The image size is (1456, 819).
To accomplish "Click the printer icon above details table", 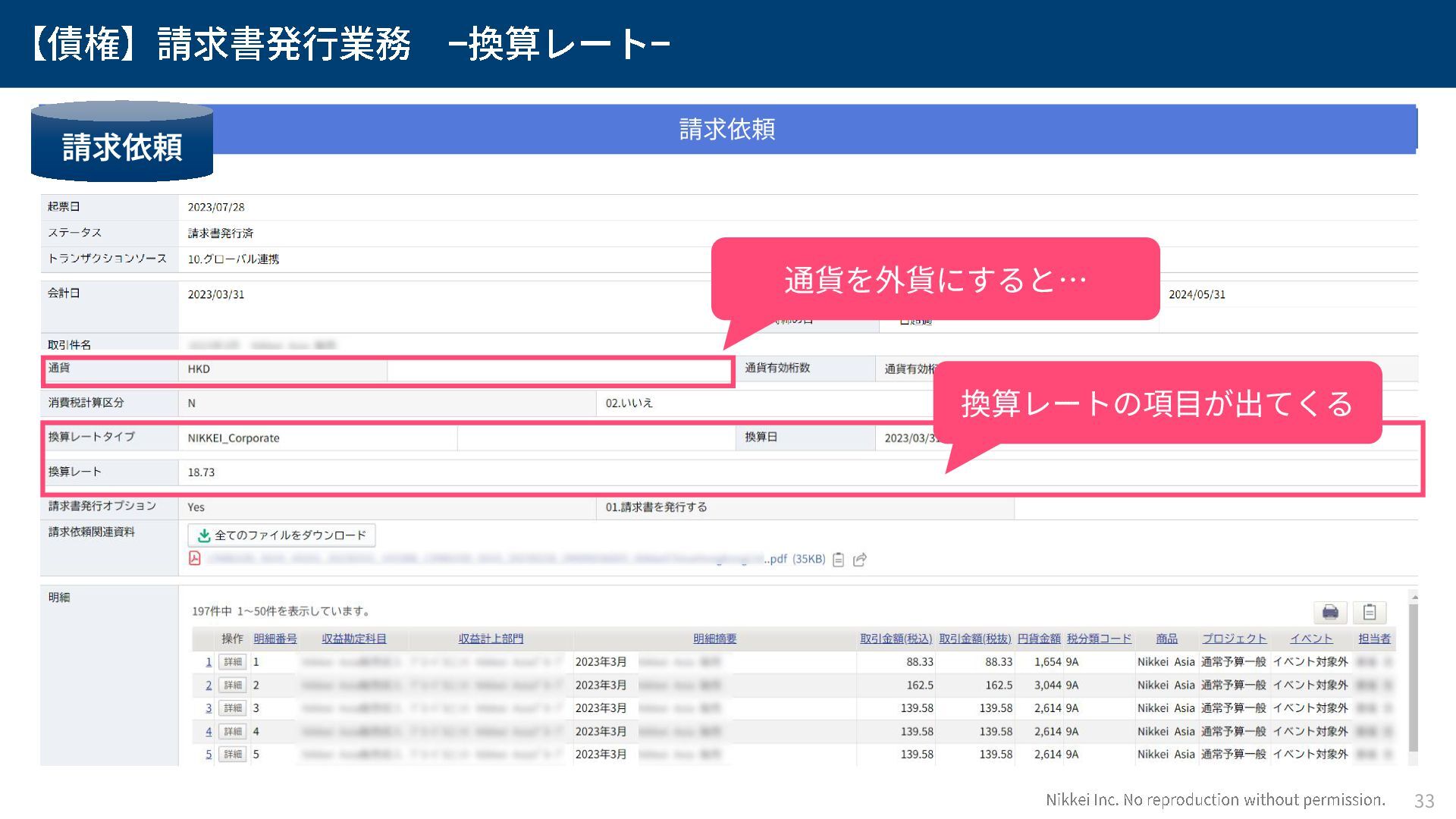I will (x=1330, y=612).
